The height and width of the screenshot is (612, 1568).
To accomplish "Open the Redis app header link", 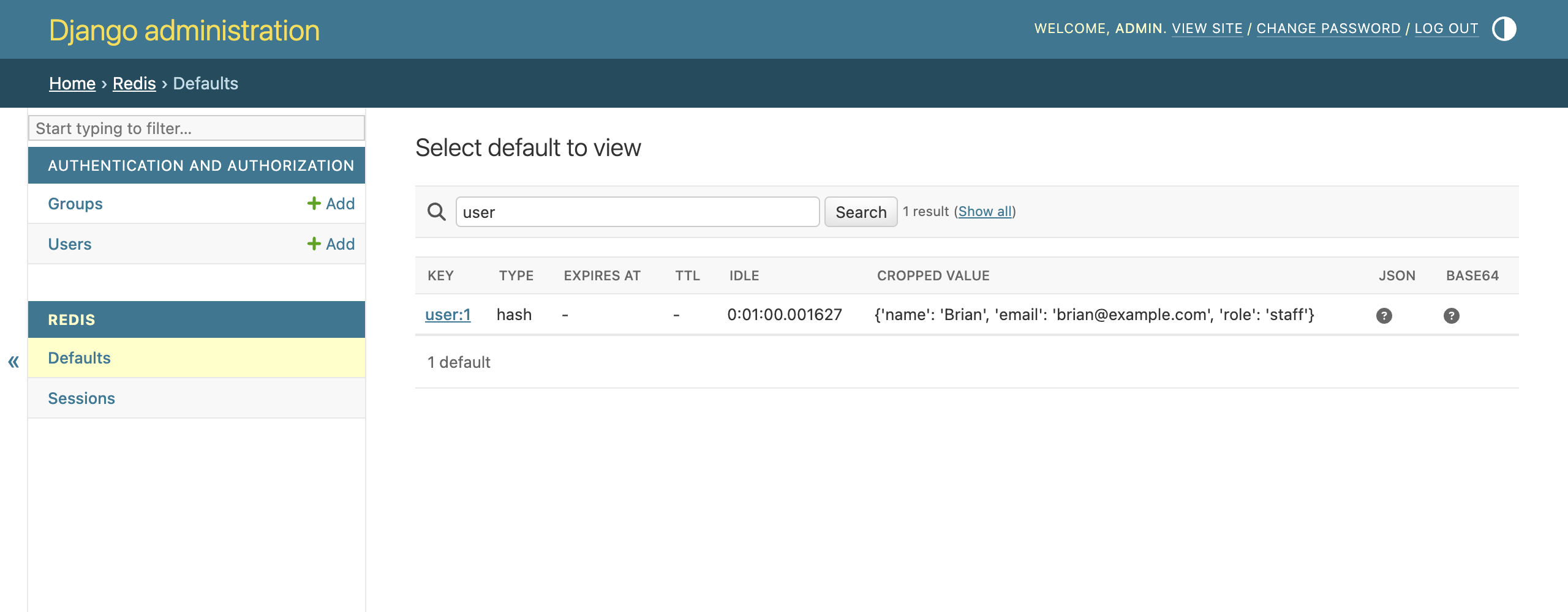I will (72, 319).
